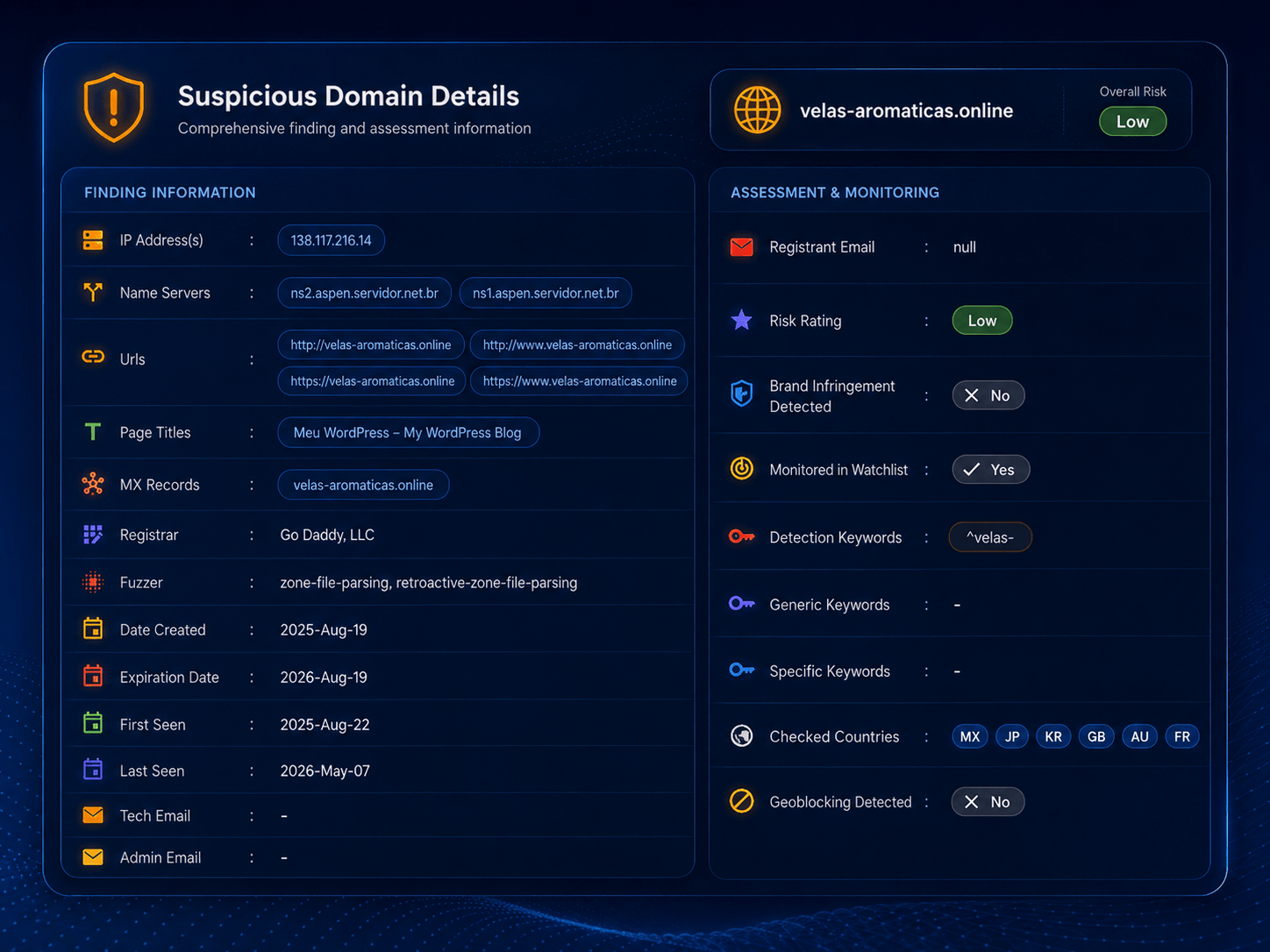Click the 2025-Aug-19 date created value
1270x952 pixels.
[324, 629]
